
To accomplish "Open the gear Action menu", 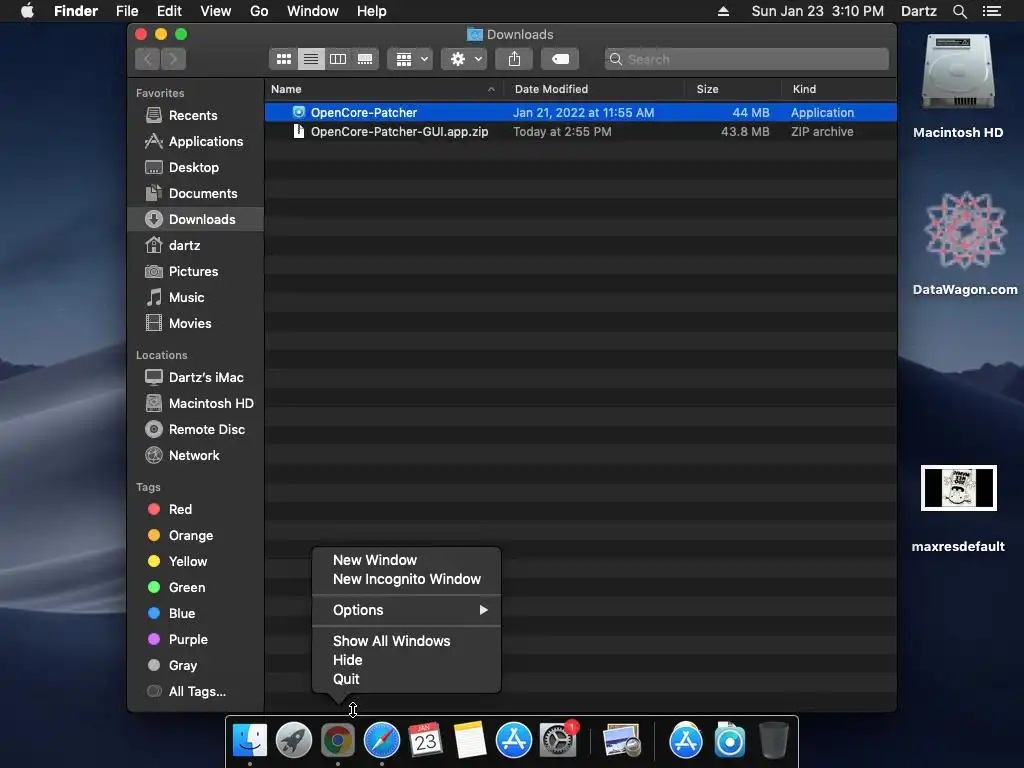I will click(464, 59).
